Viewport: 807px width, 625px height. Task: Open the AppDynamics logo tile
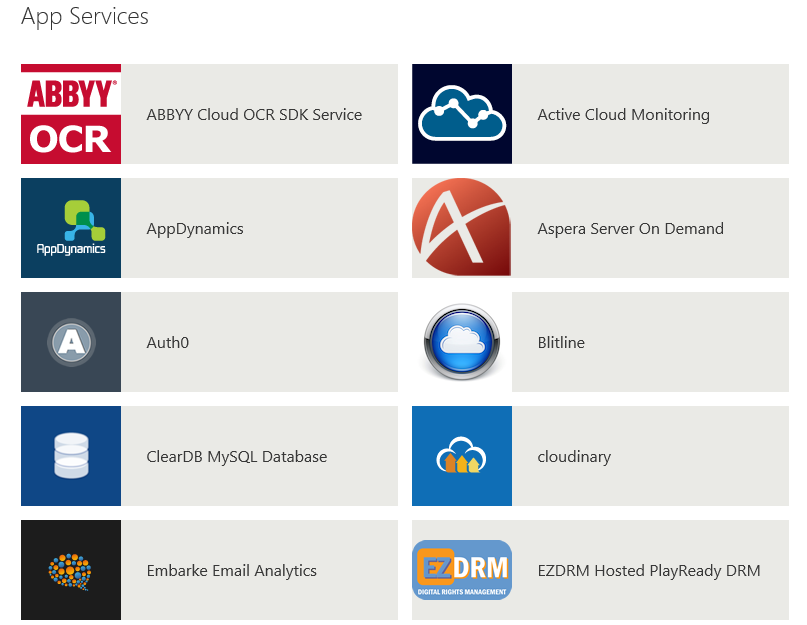tap(71, 228)
